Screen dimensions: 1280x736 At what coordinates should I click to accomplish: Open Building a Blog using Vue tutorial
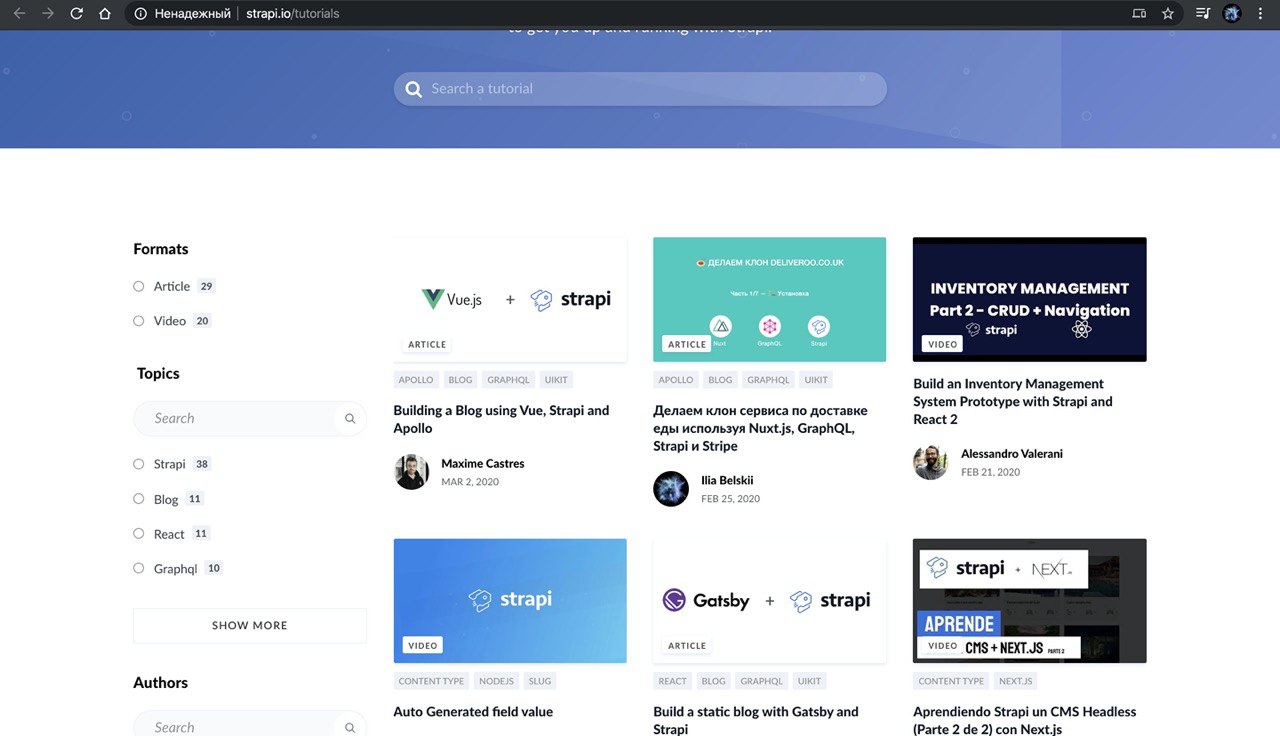pyautogui.click(x=501, y=419)
